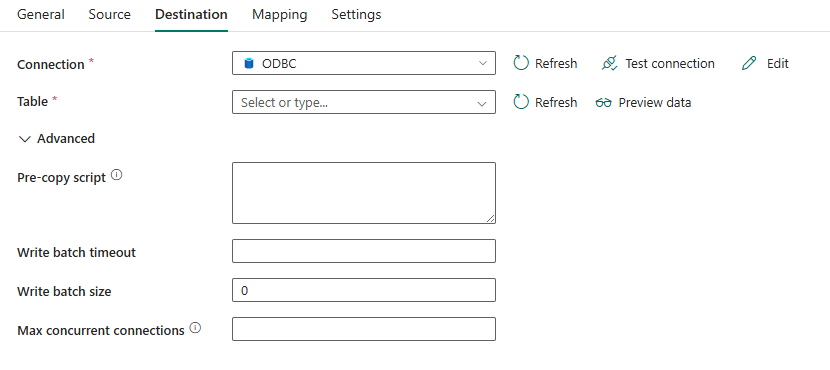Click the ODBC database icon in Connection
Screen dimensions: 830x370
click(249, 64)
